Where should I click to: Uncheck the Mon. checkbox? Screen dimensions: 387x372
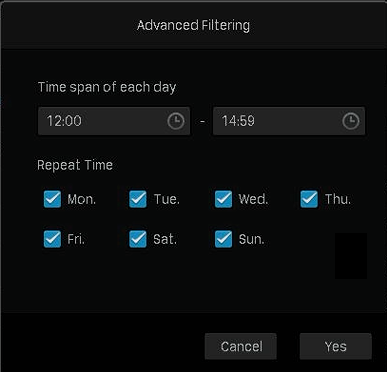point(52,199)
